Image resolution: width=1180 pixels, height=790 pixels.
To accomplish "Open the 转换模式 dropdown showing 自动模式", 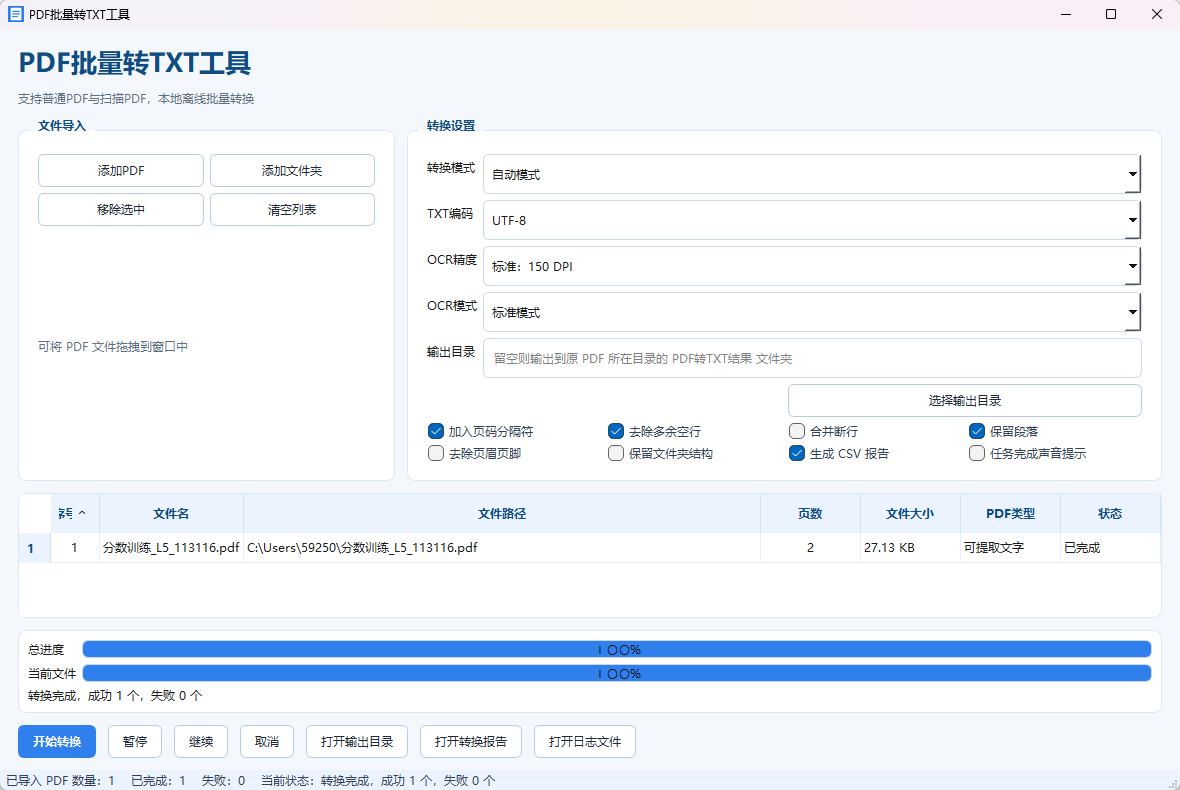I will 812,175.
